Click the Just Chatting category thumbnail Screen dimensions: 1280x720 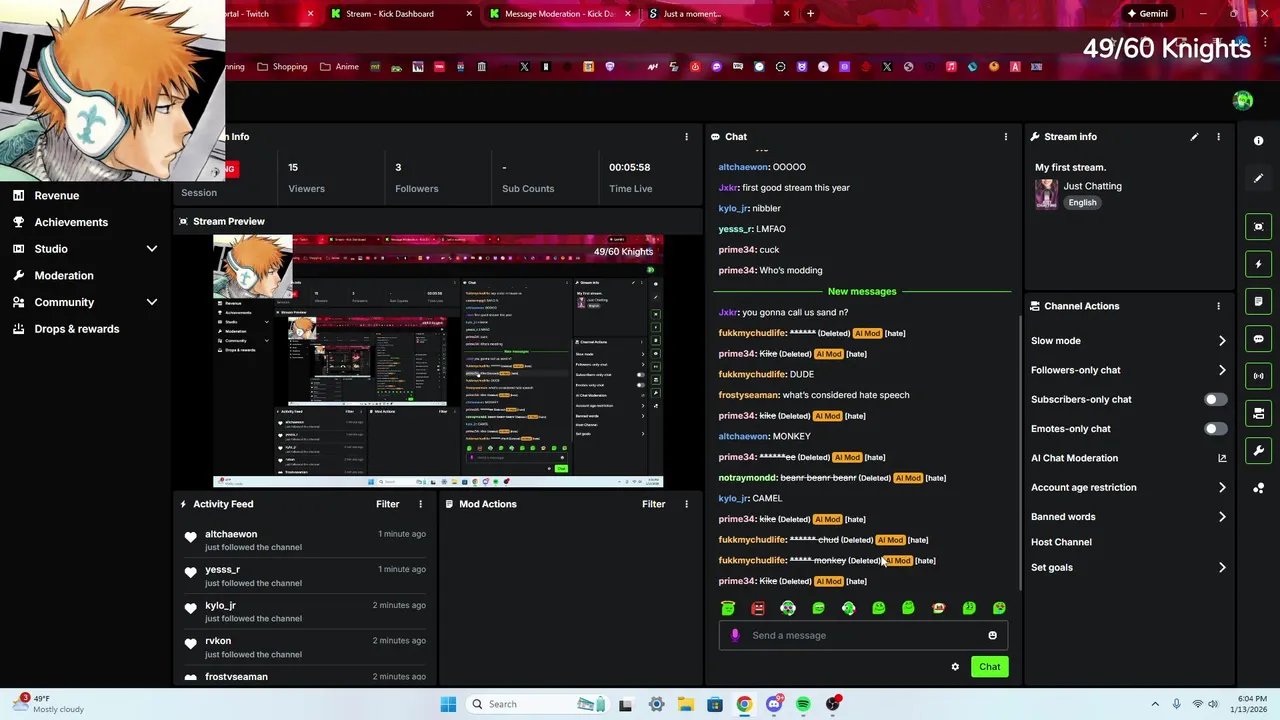[1046, 194]
